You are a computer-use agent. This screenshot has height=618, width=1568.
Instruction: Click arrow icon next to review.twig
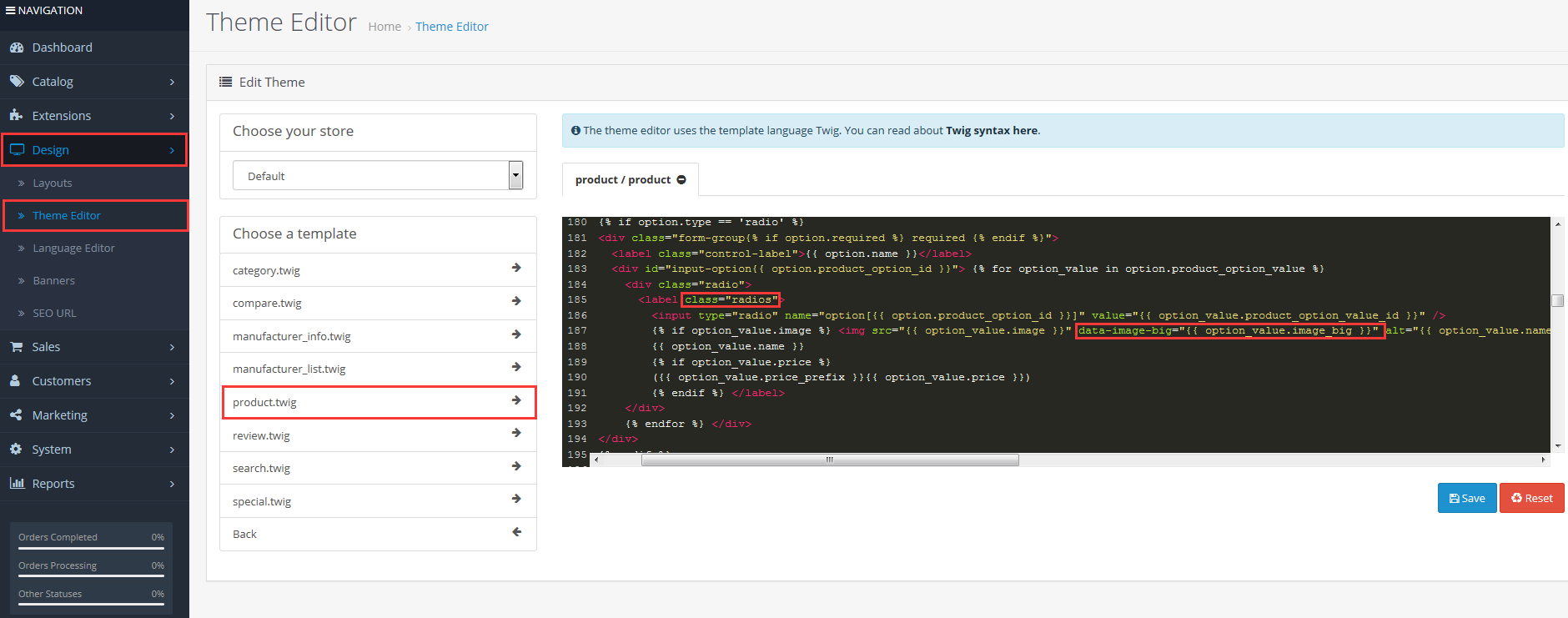click(x=516, y=433)
